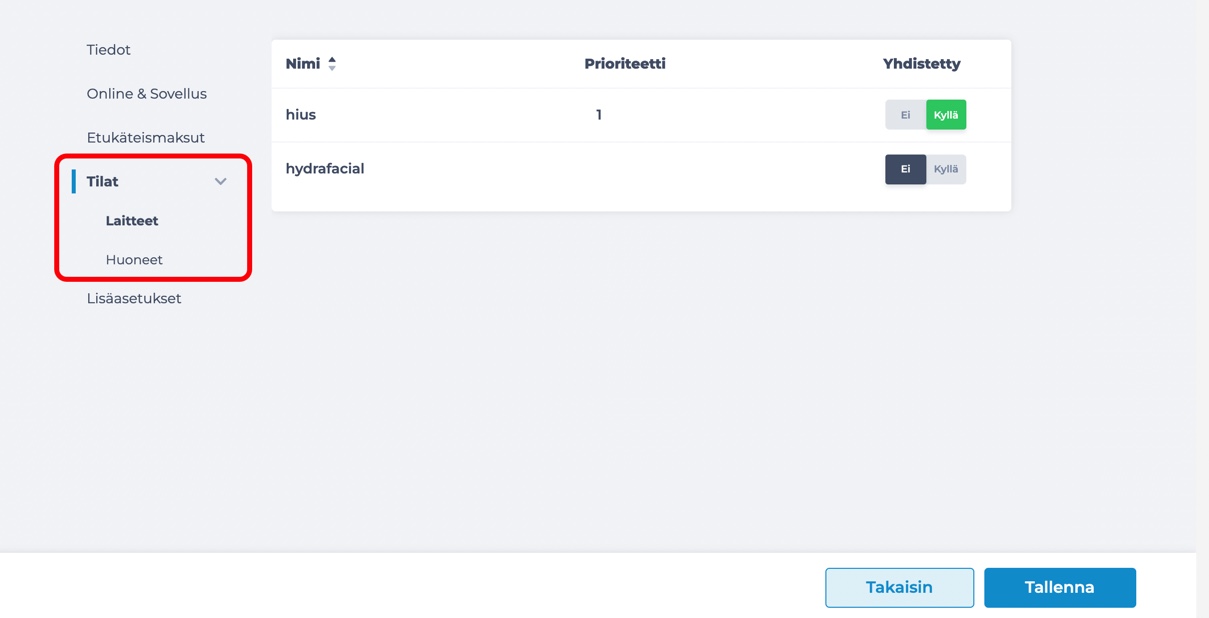Viewport: 1209px width, 618px height.
Task: Set hius Yhdistetty to Kyllä
Action: pyautogui.click(x=946, y=115)
